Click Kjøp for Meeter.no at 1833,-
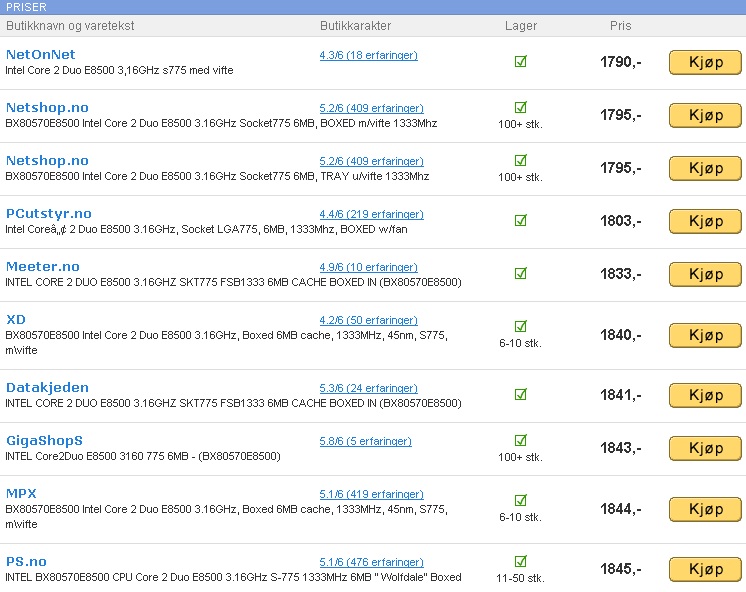This screenshot has width=746, height=592. coord(705,274)
